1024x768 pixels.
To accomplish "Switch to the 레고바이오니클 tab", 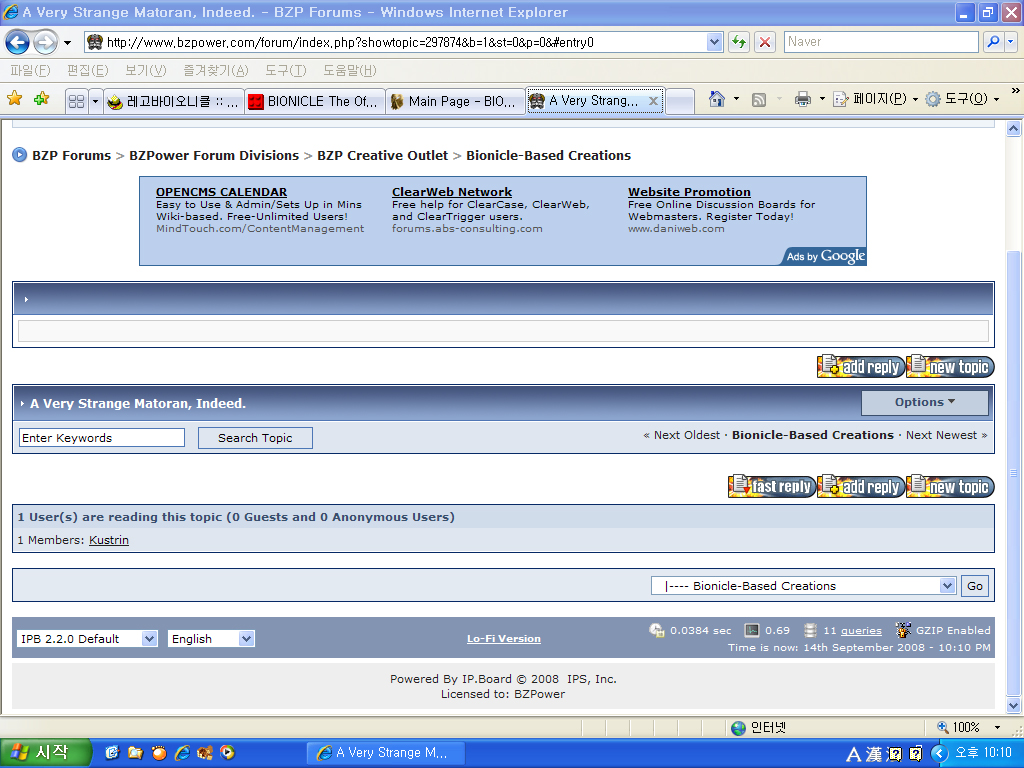I will pos(174,101).
